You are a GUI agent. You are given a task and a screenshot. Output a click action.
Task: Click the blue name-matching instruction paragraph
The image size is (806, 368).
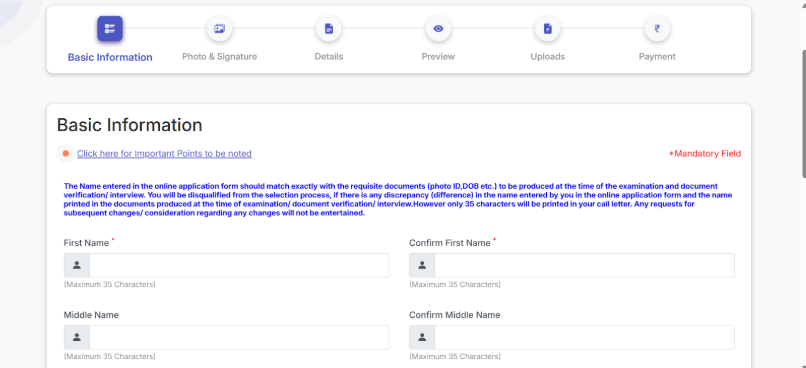coord(398,200)
